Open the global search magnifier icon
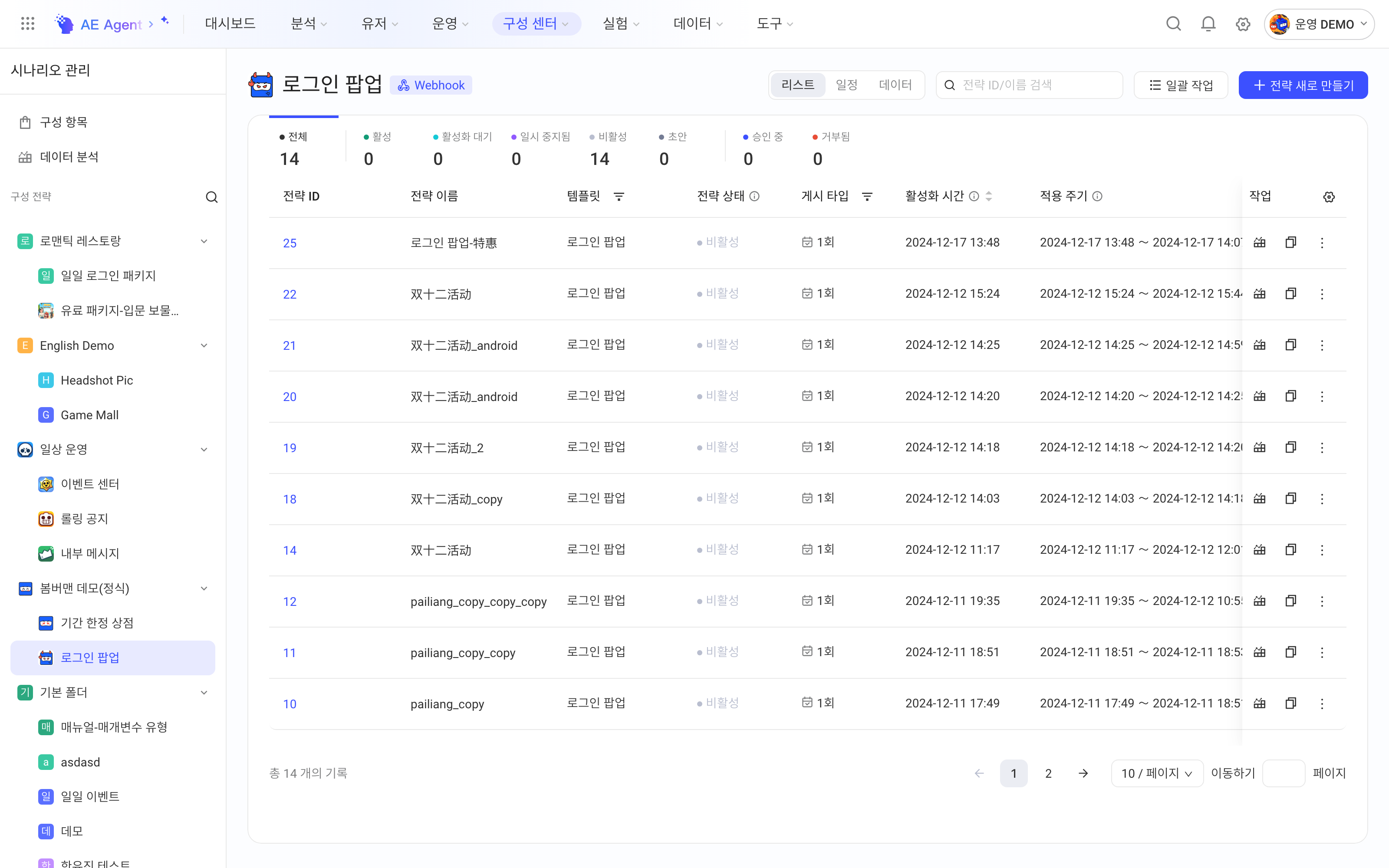1389x868 pixels. tap(1174, 23)
